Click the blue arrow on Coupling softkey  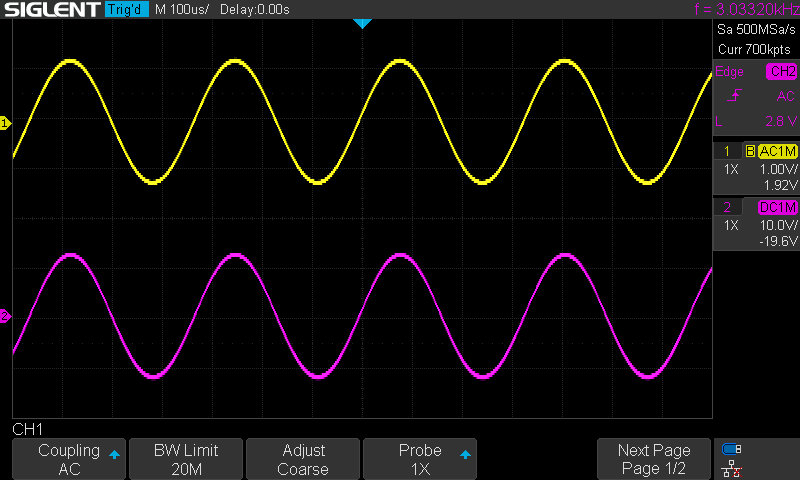click(x=114, y=454)
